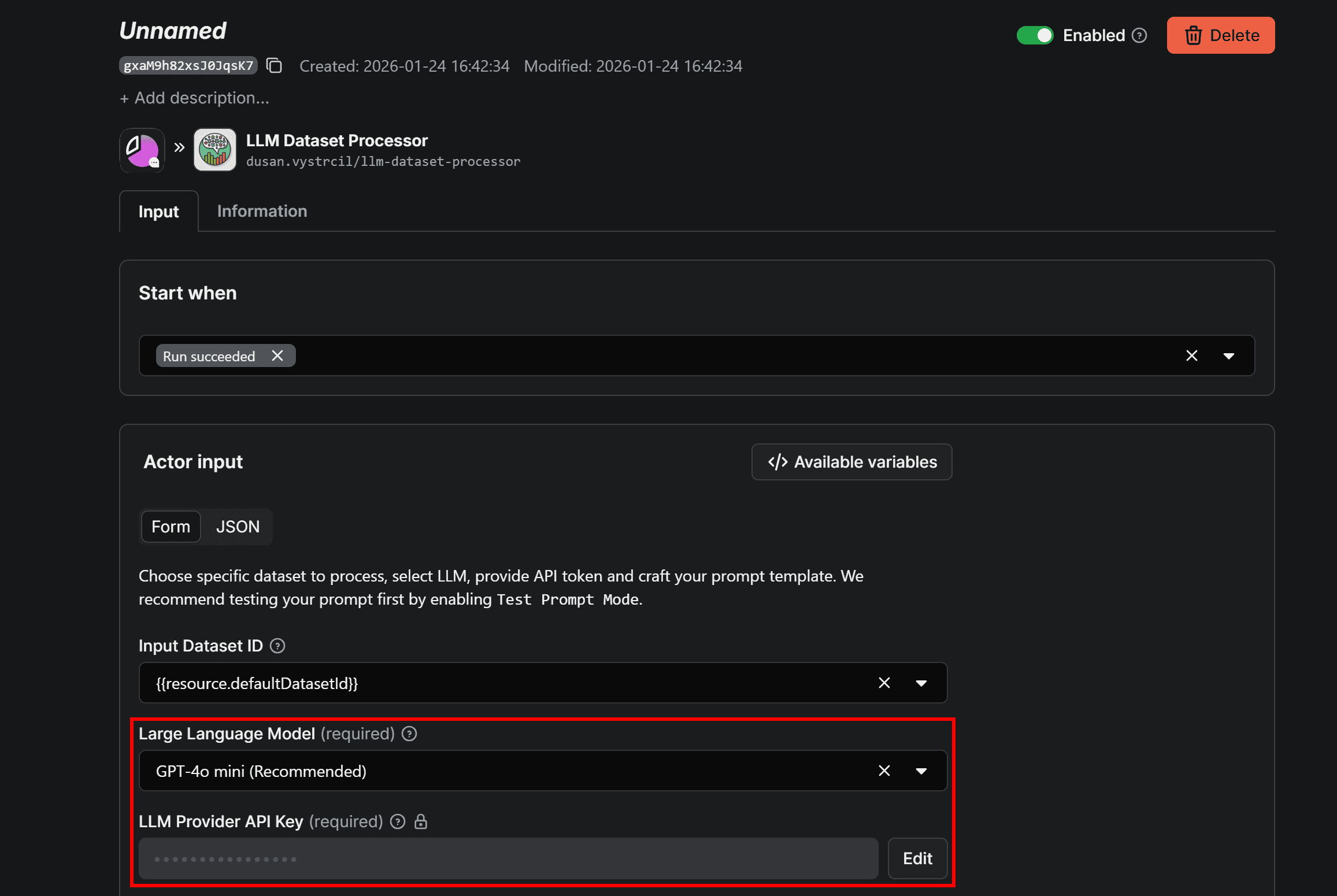The image size is (1337, 896).
Task: Switch to the Information tab
Action: click(262, 212)
